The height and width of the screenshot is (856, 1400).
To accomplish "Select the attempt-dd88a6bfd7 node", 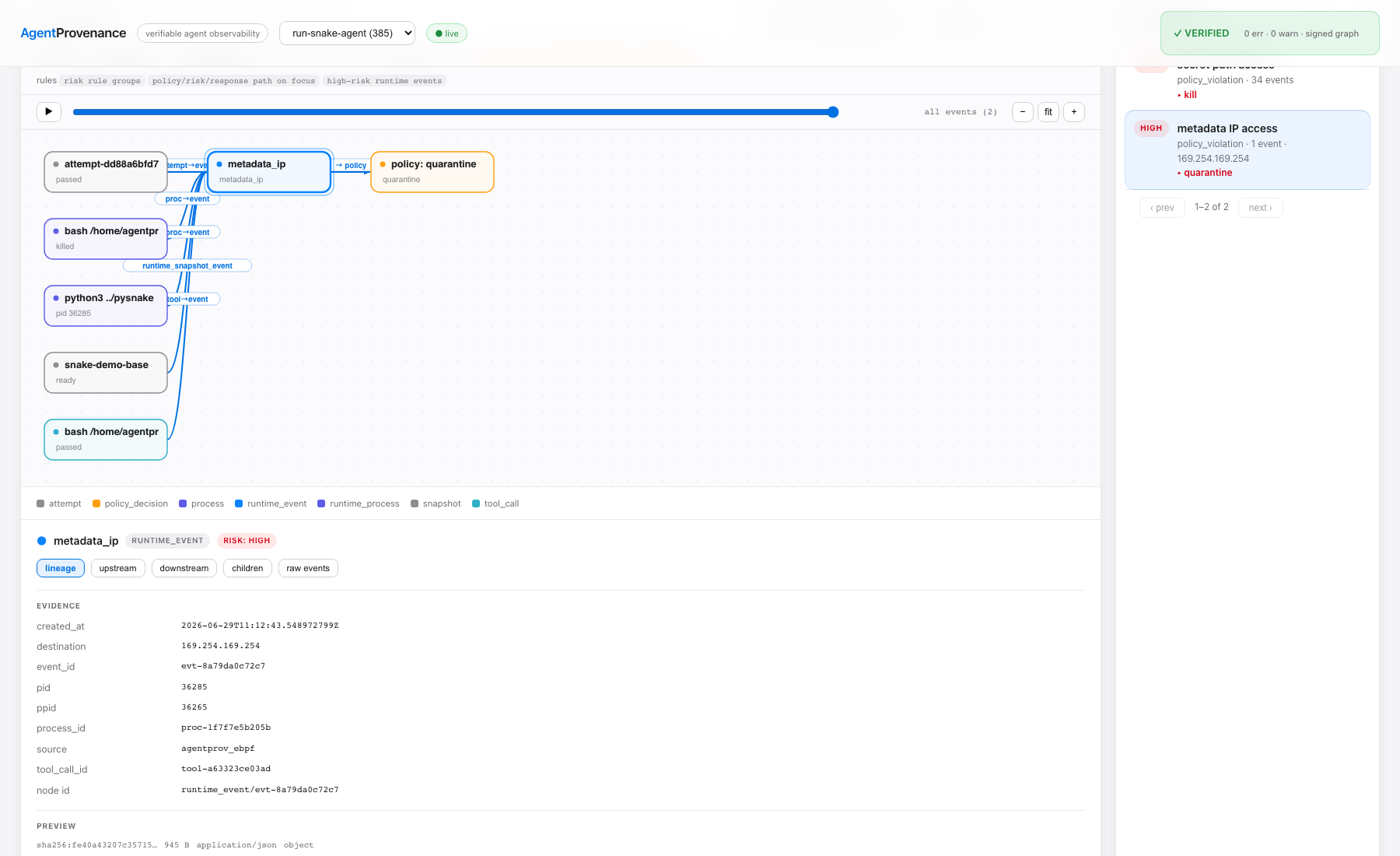I will click(x=106, y=172).
